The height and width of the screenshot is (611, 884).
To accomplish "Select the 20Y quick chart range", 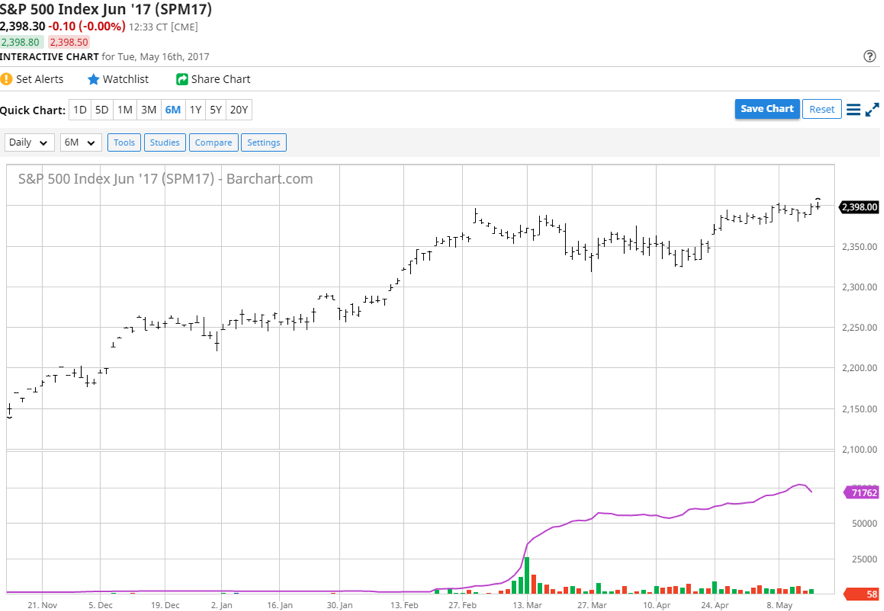I will [x=239, y=110].
